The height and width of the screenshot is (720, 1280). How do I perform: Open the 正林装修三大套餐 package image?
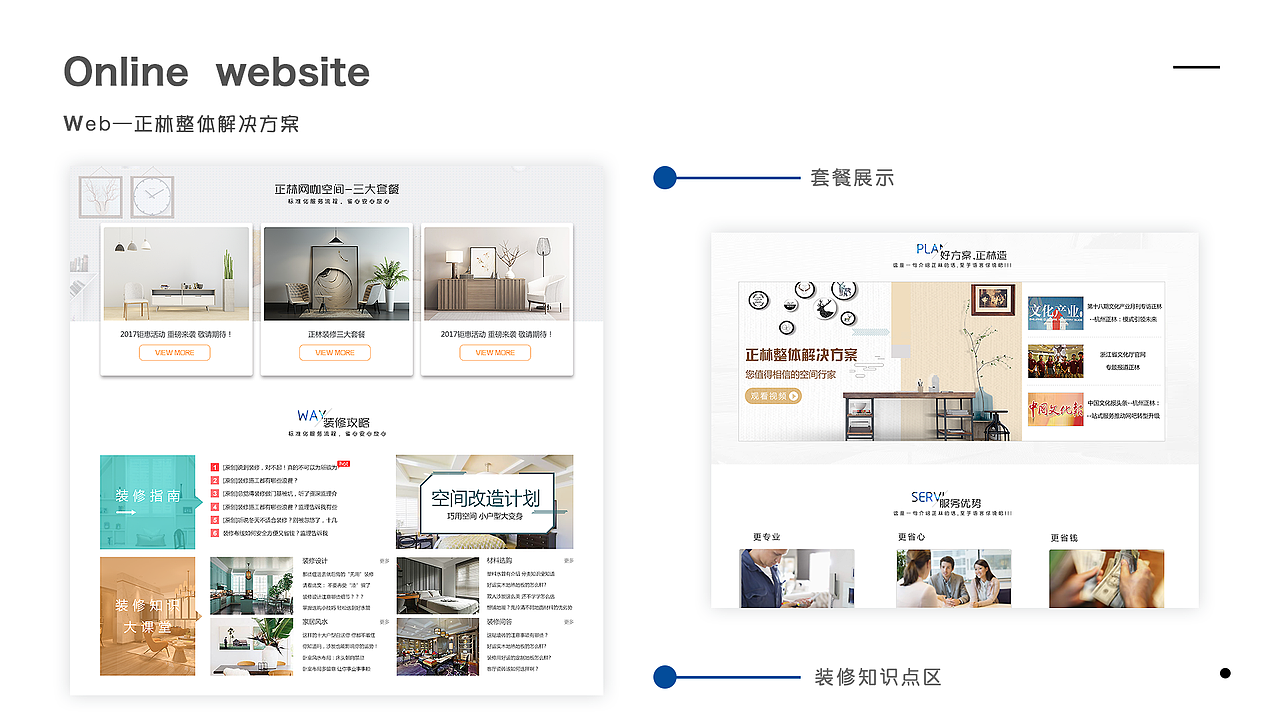pyautogui.click(x=337, y=274)
